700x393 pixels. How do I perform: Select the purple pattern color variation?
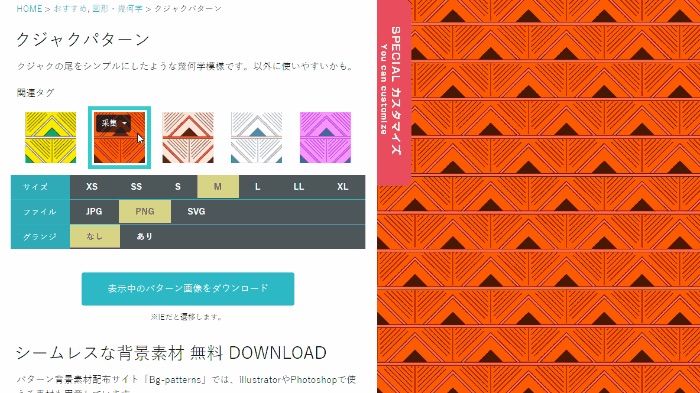325,138
